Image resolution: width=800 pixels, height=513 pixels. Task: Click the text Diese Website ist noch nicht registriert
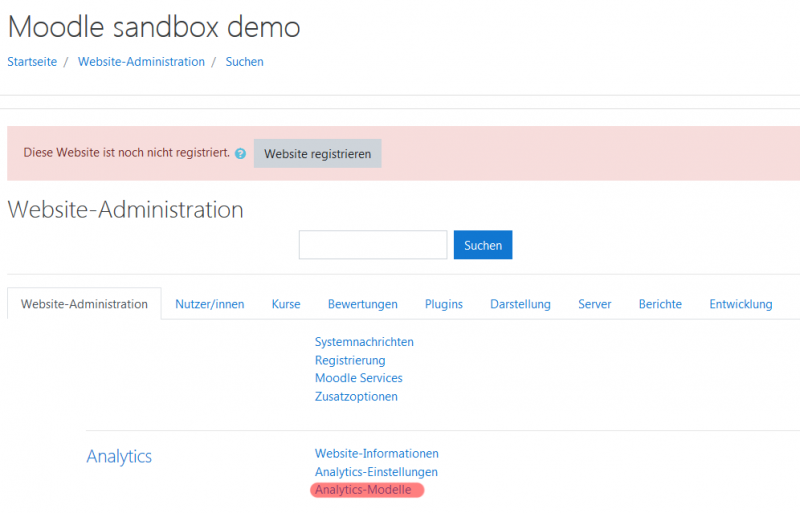point(127,153)
